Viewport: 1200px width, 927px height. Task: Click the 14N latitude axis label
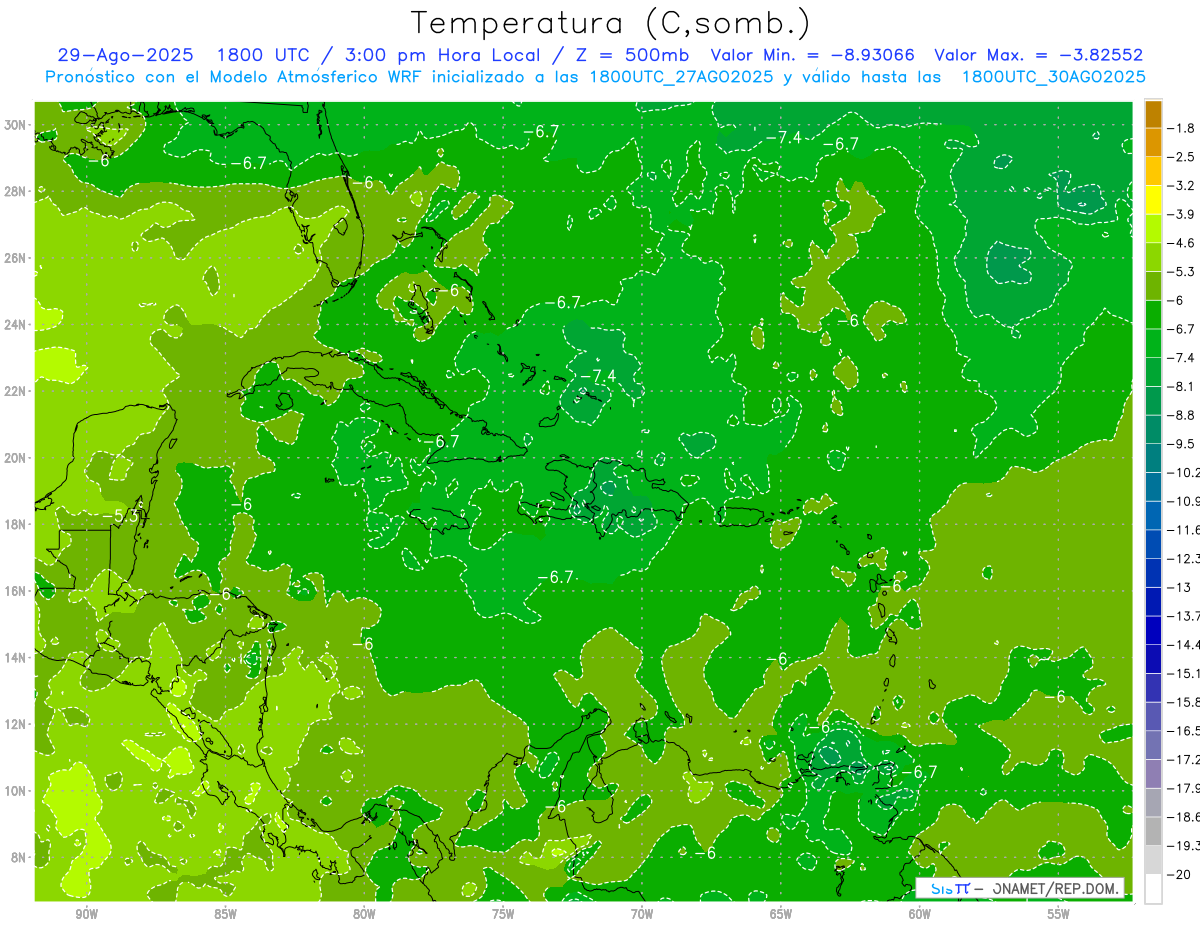click(17, 658)
